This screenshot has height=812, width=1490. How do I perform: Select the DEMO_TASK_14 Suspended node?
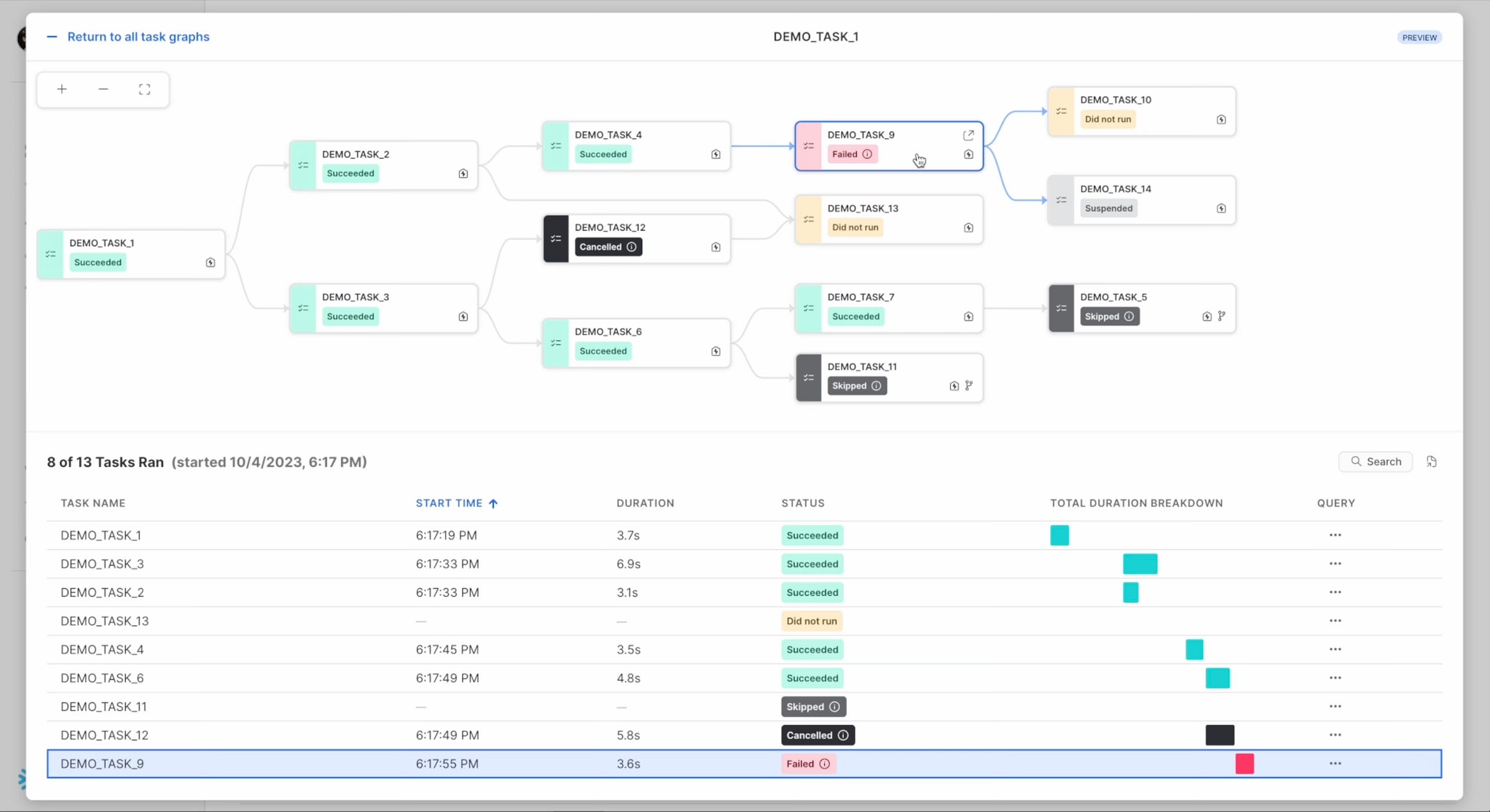click(x=1141, y=200)
